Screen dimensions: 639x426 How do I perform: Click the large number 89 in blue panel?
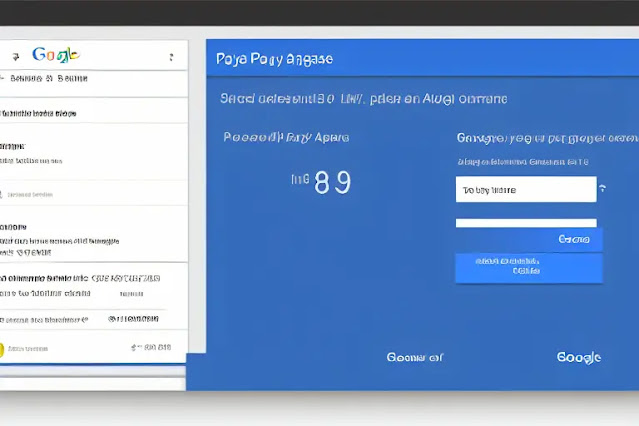pyautogui.click(x=332, y=182)
